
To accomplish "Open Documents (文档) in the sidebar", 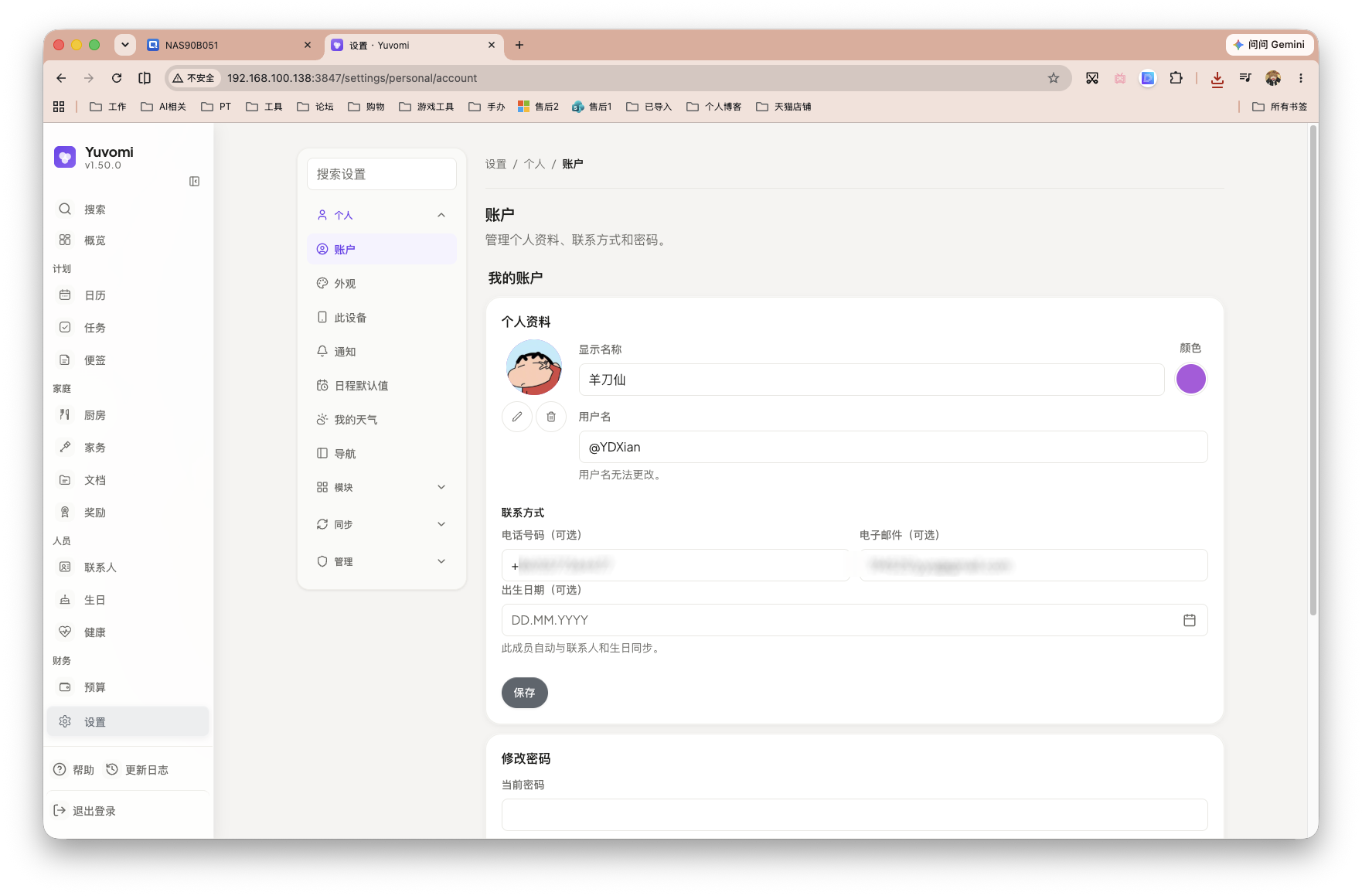I will 128,480.
